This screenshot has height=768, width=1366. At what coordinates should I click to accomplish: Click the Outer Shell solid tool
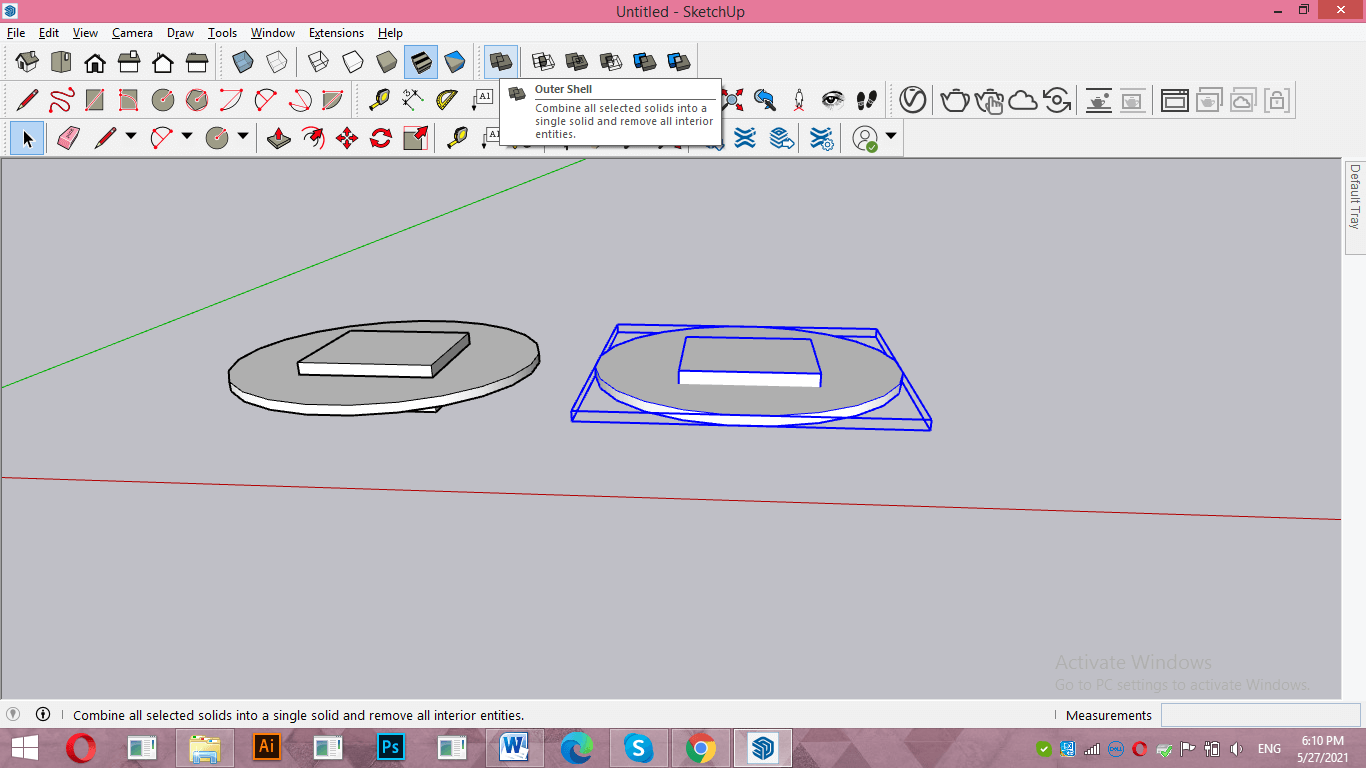tap(501, 63)
